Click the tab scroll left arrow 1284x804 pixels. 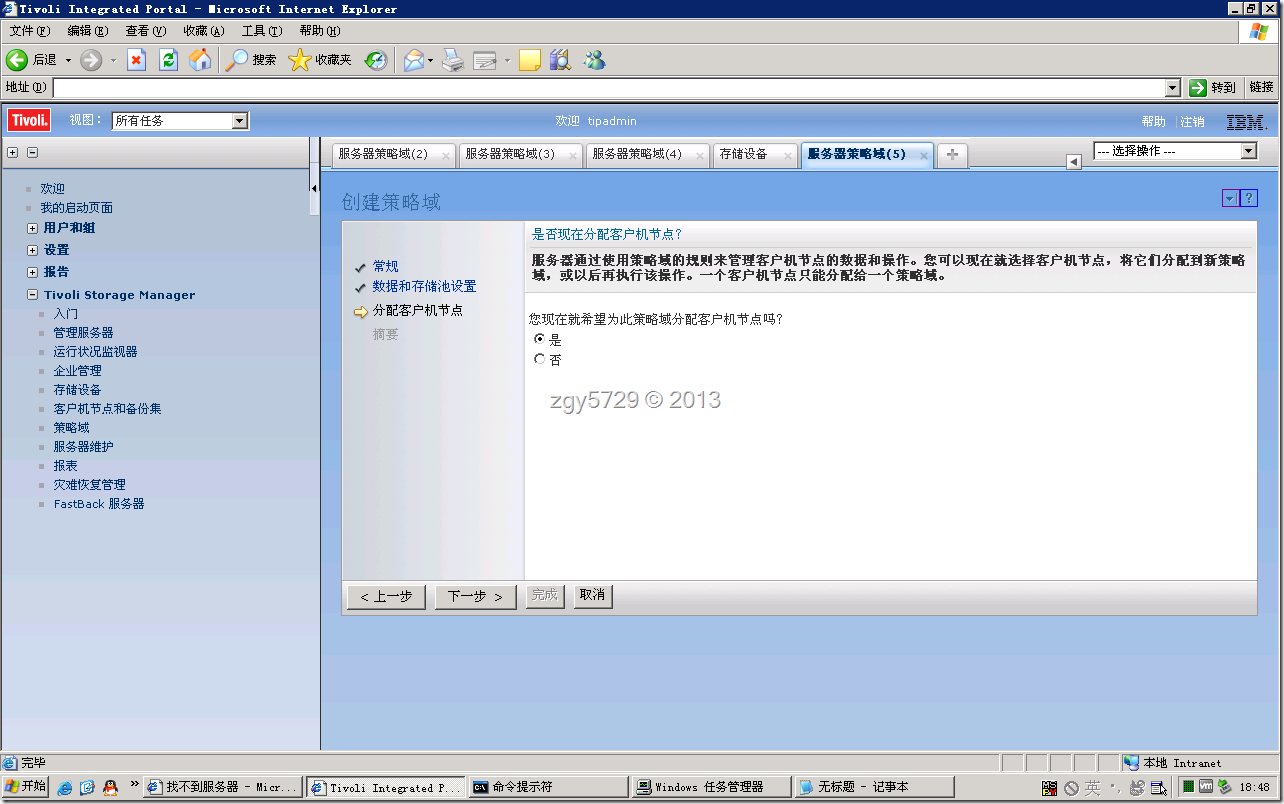pyautogui.click(x=1074, y=162)
